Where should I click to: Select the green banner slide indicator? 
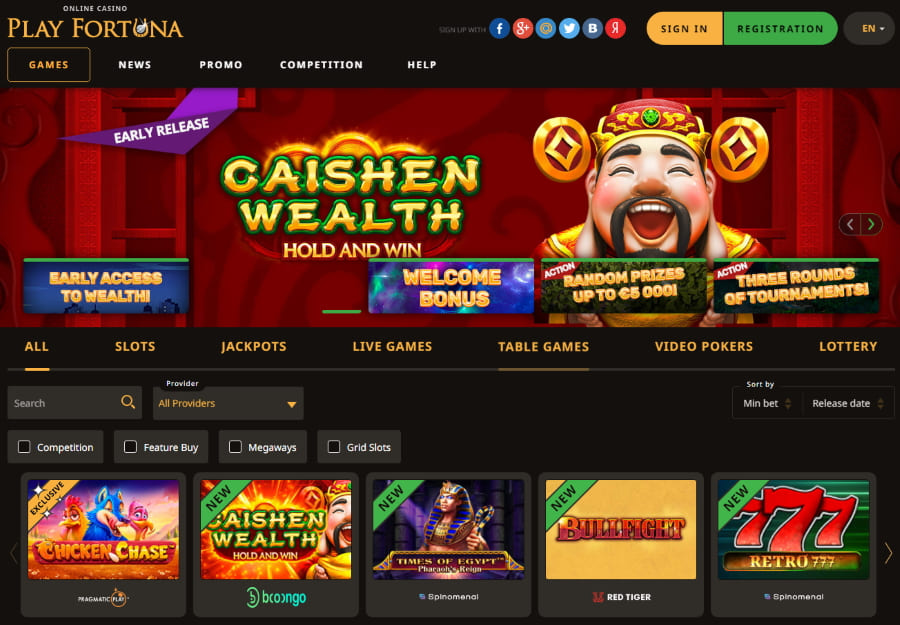342,312
